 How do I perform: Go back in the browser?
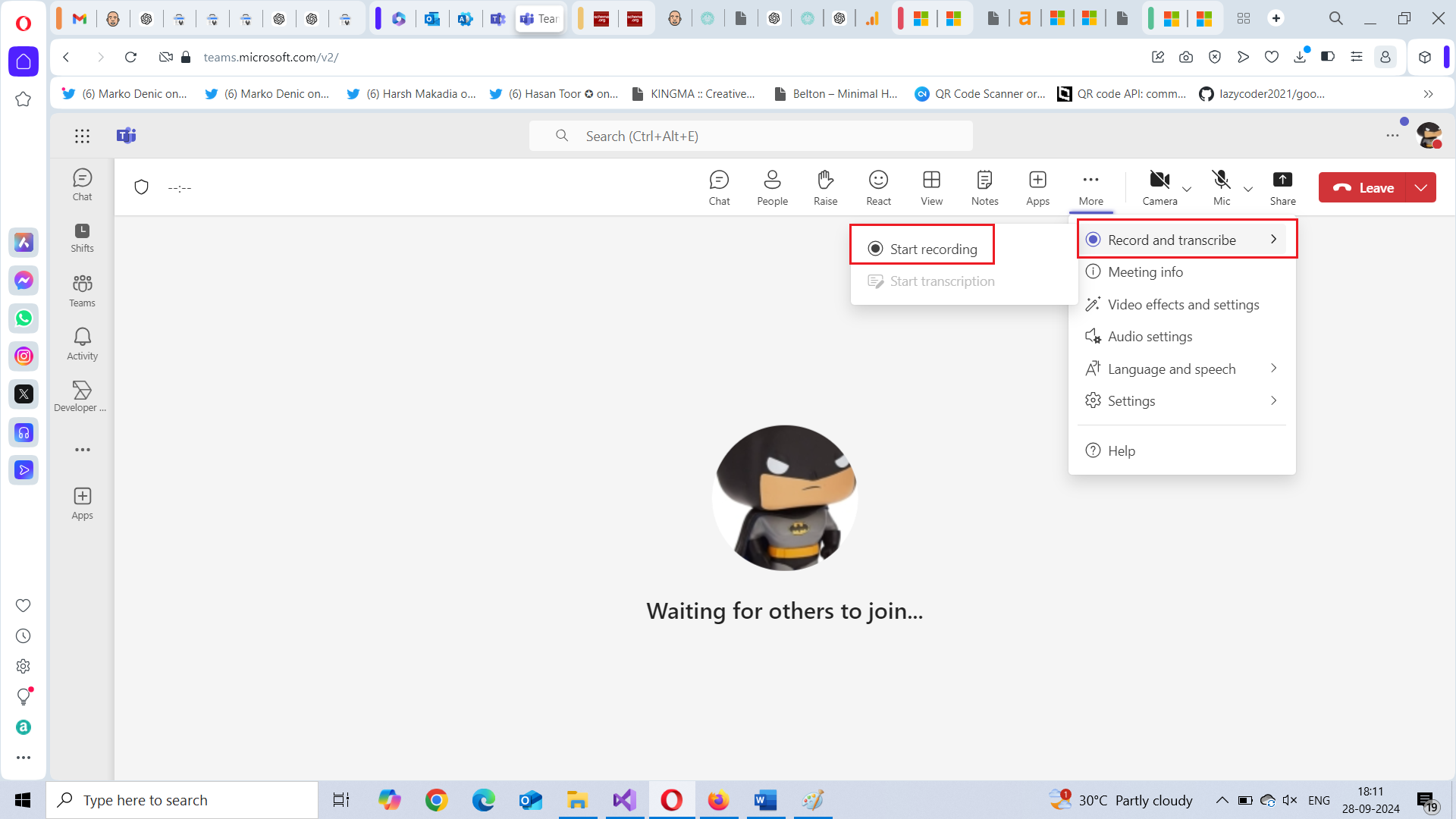(67, 57)
